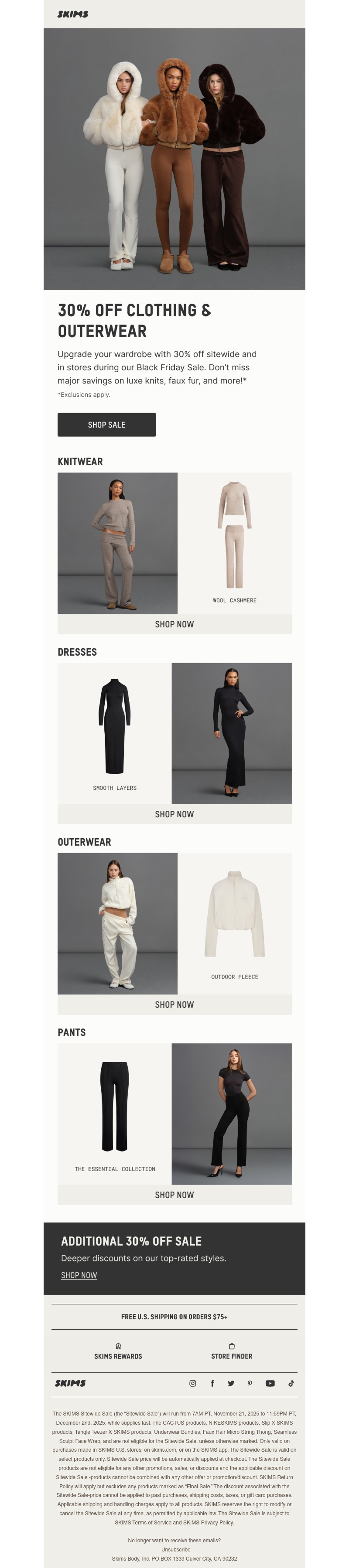Click SHOP NOW under Knitwear

pyautogui.click(x=174, y=624)
